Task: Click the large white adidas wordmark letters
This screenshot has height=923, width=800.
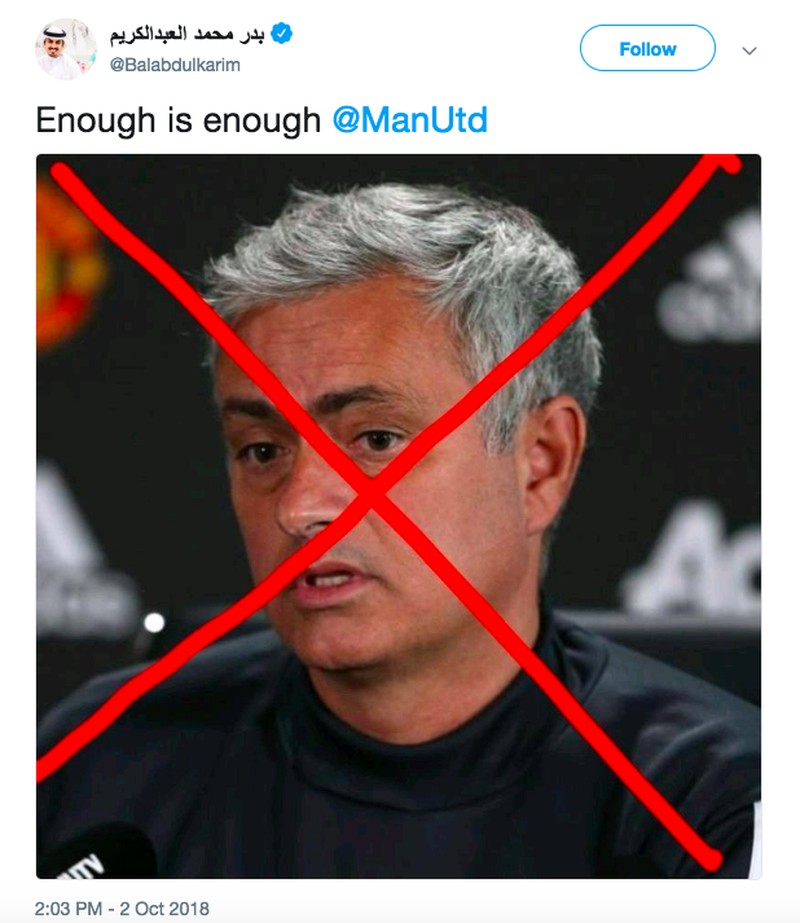Action: 693,562
